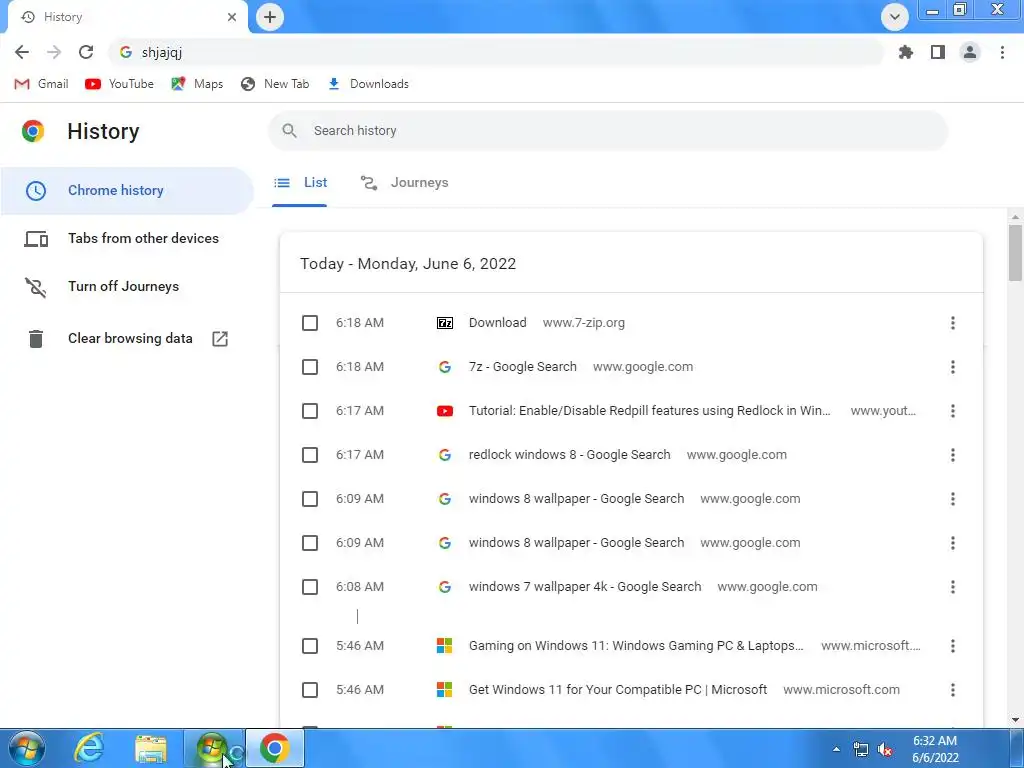The width and height of the screenshot is (1024, 768).
Task: Open the taskbar clock 6:32 AM
Action: coord(935,749)
